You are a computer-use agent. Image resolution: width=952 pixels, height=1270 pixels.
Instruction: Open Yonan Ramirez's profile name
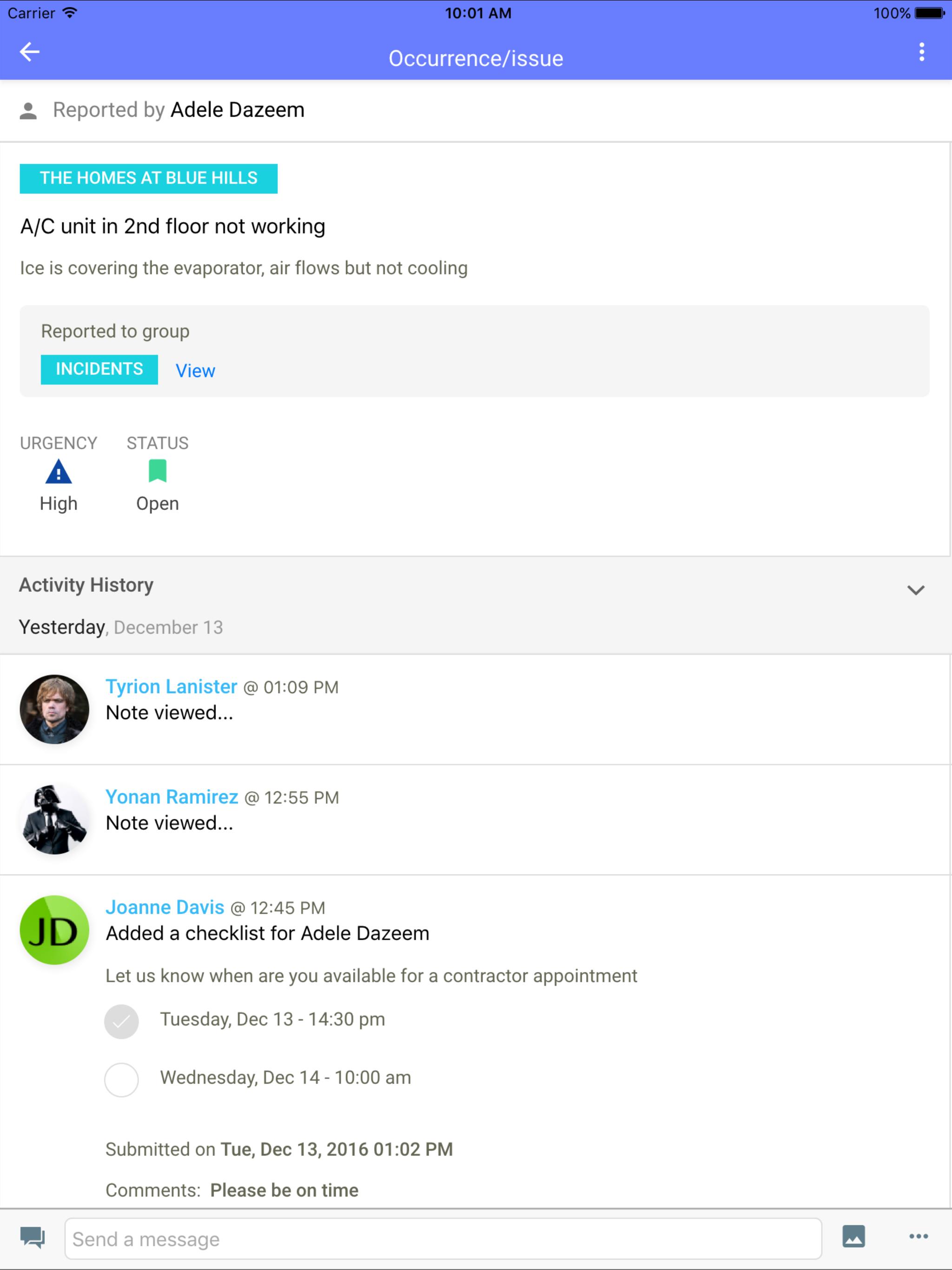172,797
